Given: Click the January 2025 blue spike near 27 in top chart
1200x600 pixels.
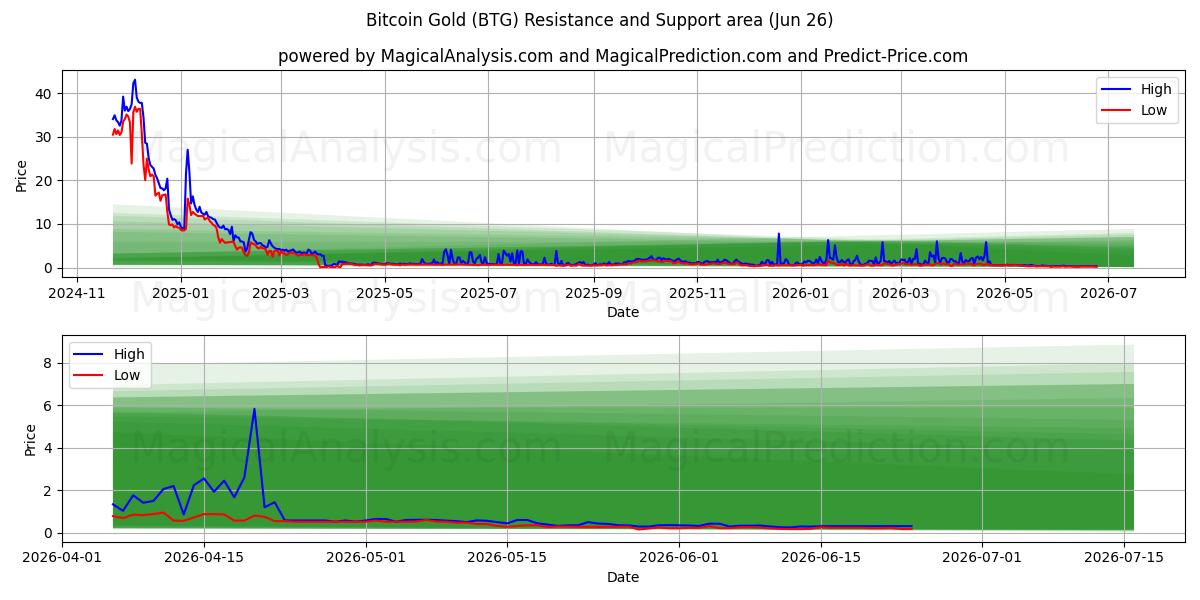Looking at the screenshot, I should click(187, 151).
